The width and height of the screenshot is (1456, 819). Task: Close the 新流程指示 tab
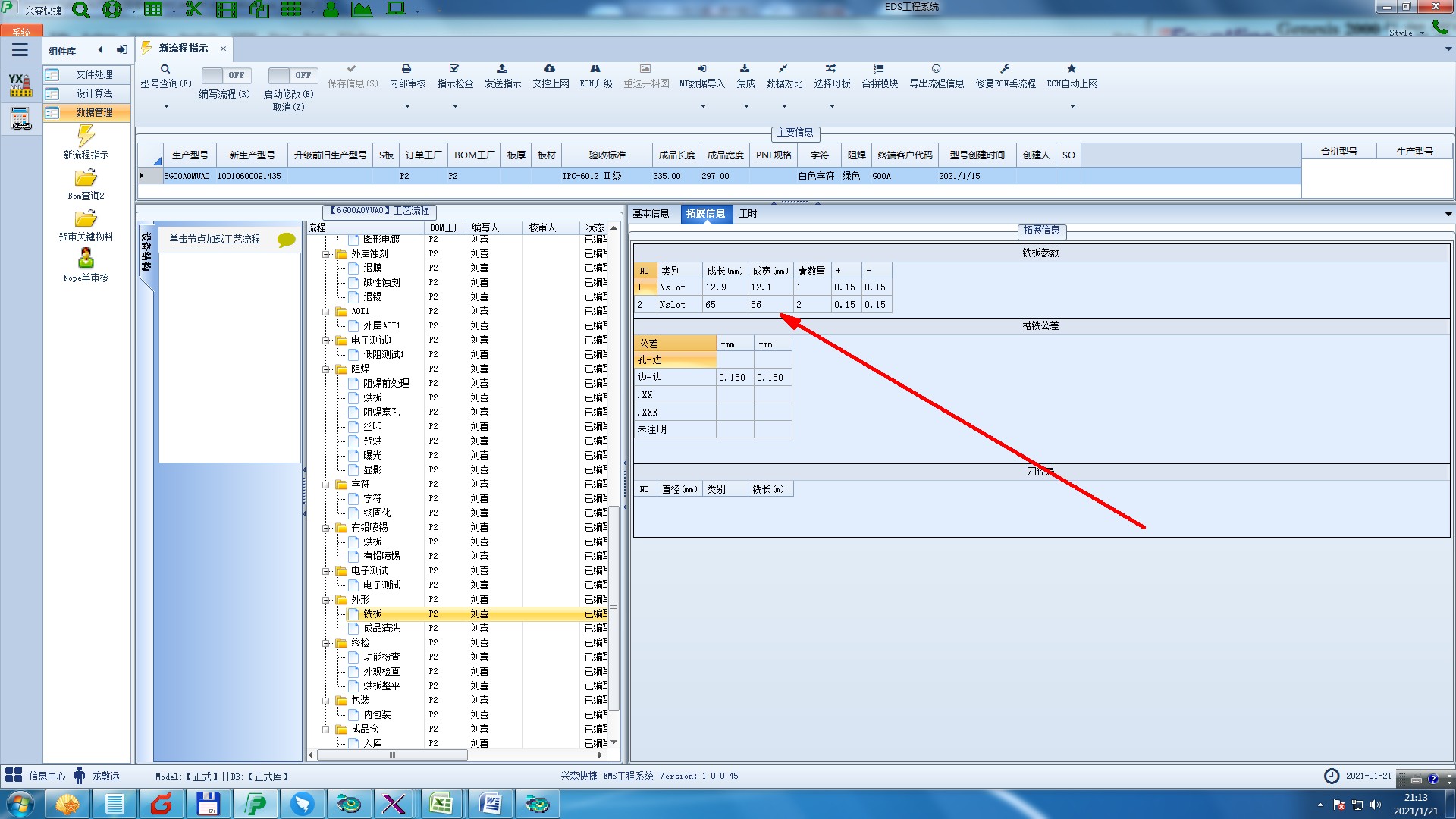coord(223,49)
